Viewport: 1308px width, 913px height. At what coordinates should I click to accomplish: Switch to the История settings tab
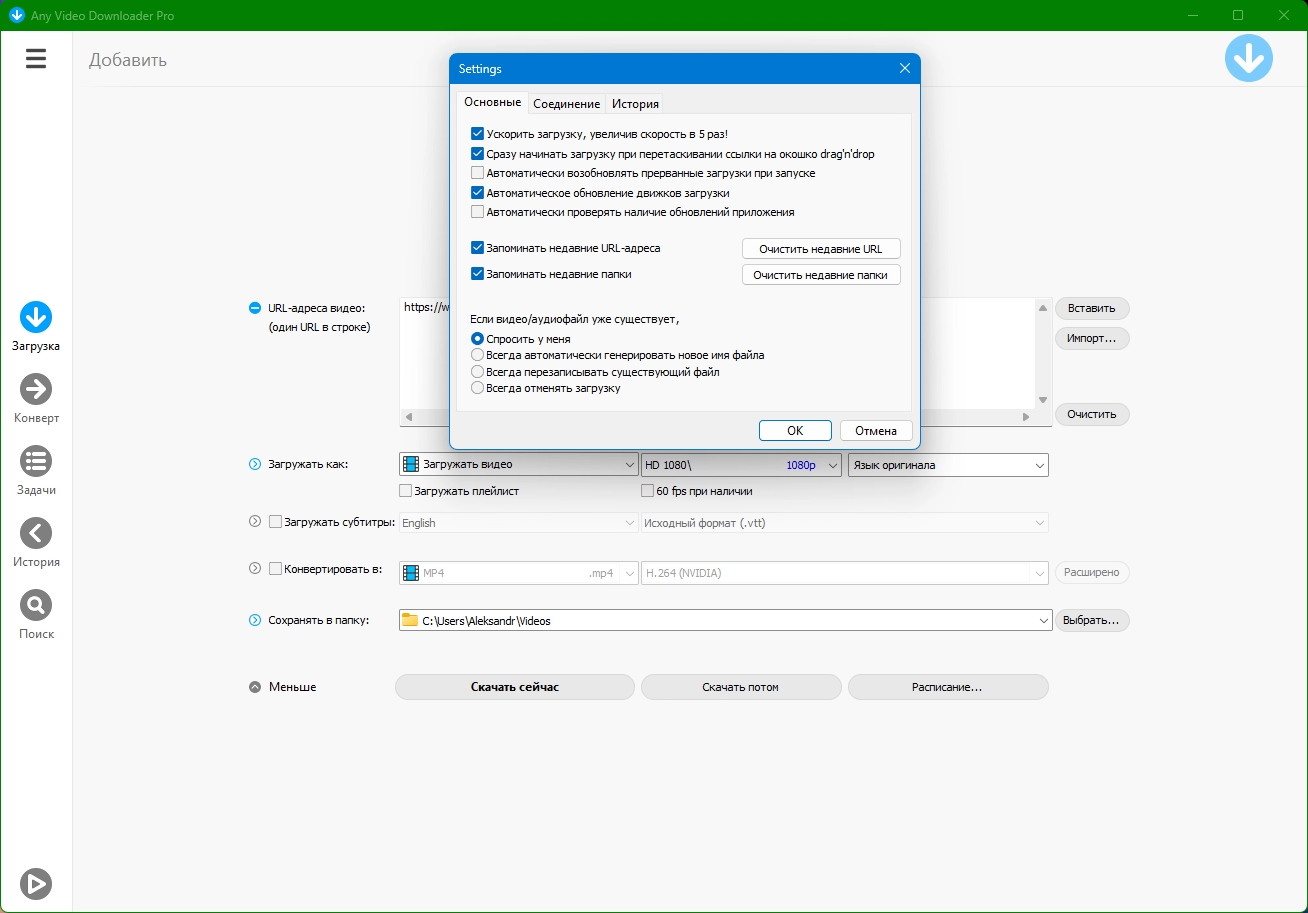click(x=635, y=104)
